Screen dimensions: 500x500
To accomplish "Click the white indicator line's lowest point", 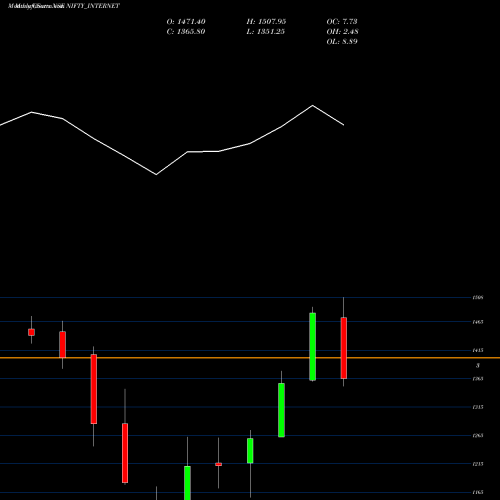I will pyautogui.click(x=156, y=174).
